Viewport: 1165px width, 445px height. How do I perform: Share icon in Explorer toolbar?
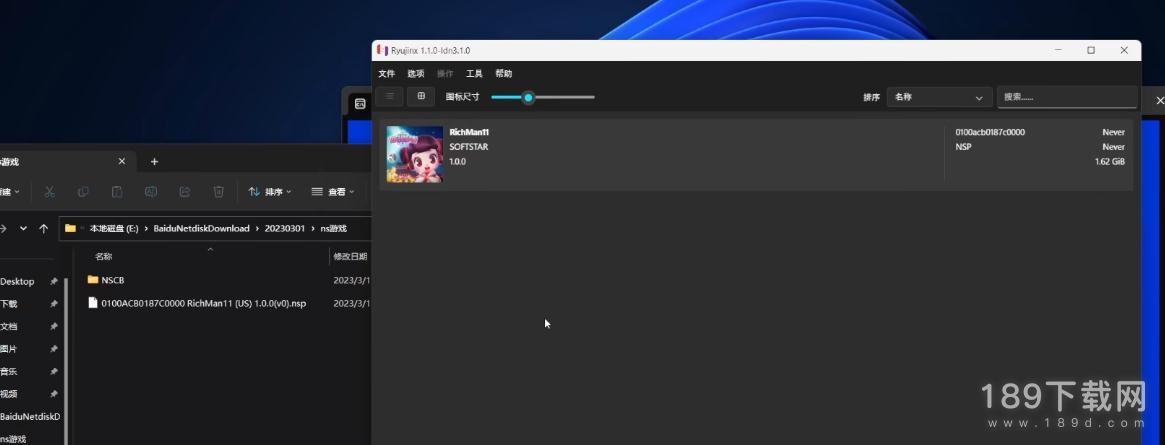185,192
